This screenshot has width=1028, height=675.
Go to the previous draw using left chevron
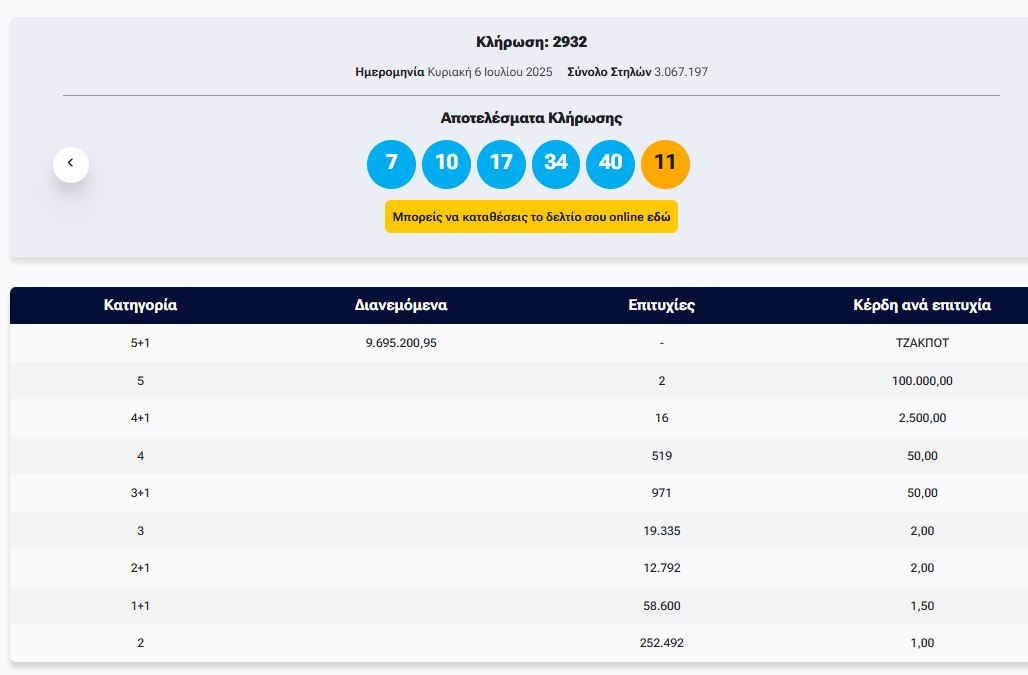tap(71, 164)
